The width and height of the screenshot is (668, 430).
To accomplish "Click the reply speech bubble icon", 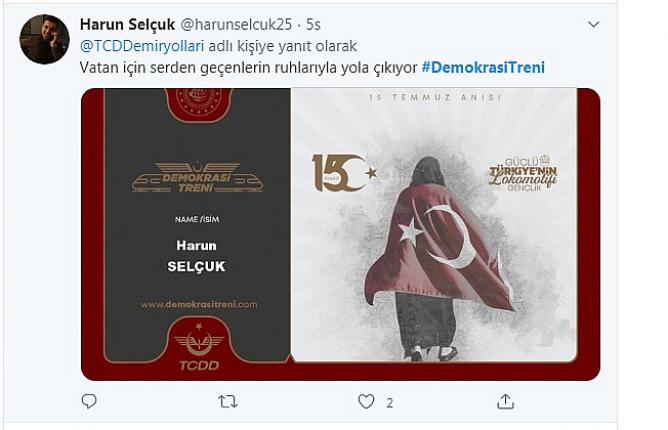I will (89, 401).
